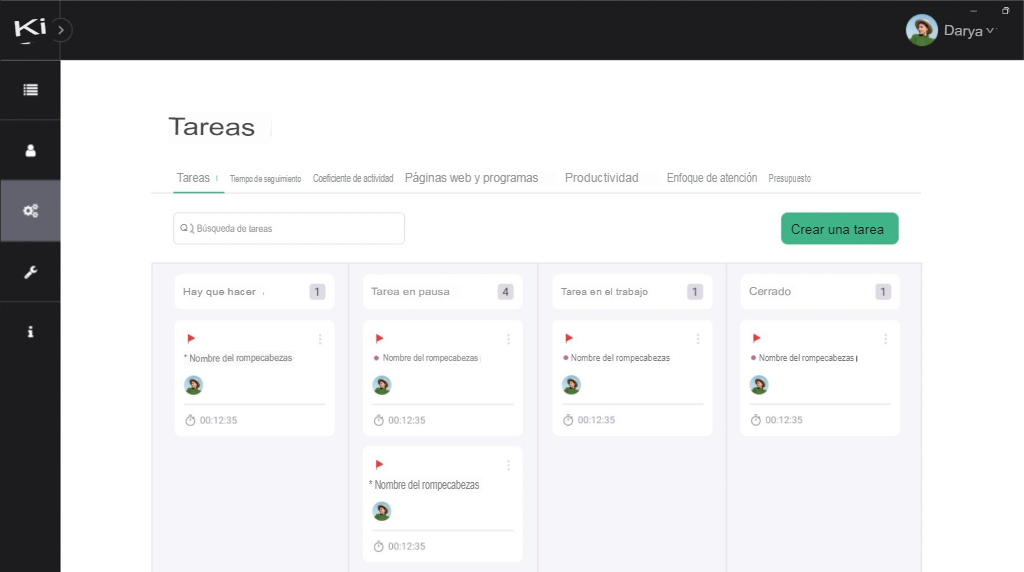This screenshot has width=1024, height=572.
Task: Click 00:12:35 on Tarea en el trabajo card
Action: point(596,420)
